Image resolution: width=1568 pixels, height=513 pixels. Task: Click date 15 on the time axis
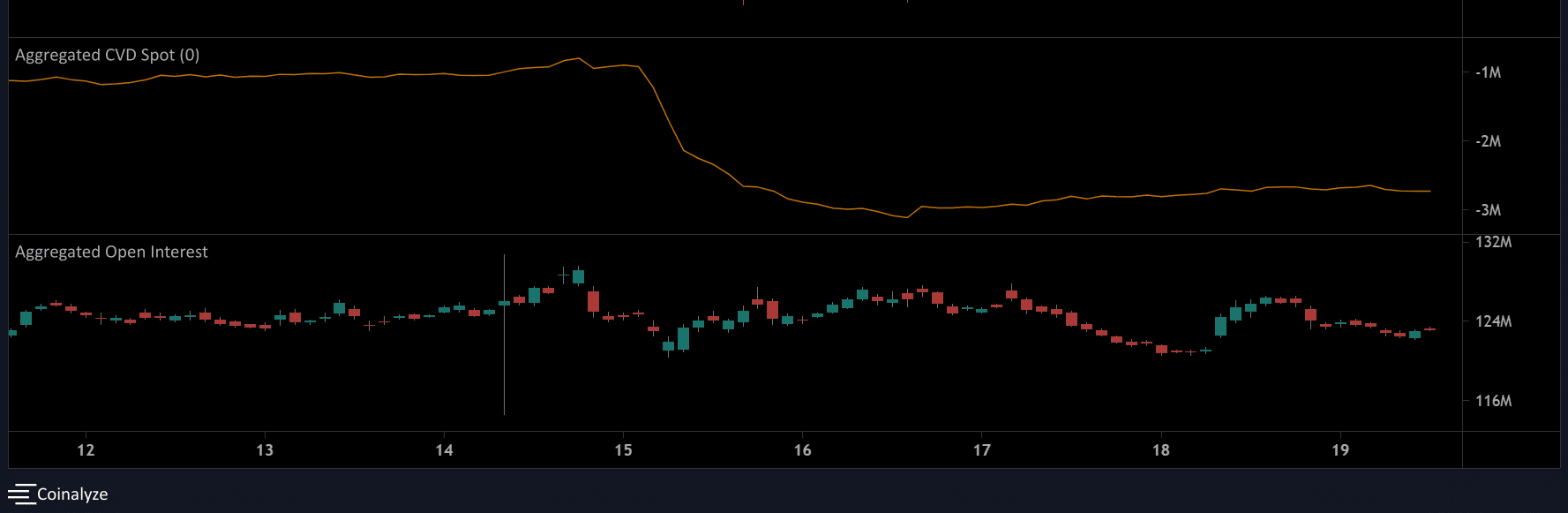pyautogui.click(x=623, y=450)
